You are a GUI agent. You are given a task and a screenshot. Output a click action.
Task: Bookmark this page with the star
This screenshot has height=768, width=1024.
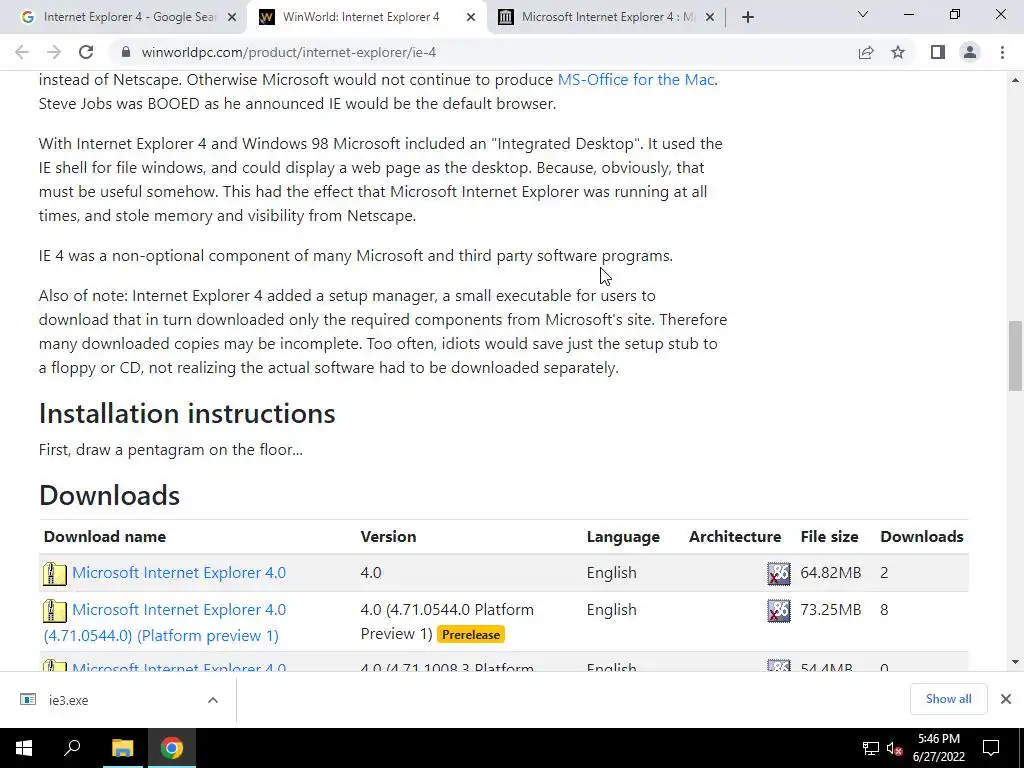tap(898, 52)
